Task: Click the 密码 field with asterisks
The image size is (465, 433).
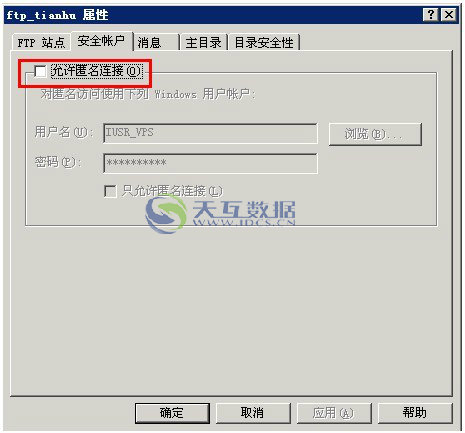Action: tap(210, 163)
